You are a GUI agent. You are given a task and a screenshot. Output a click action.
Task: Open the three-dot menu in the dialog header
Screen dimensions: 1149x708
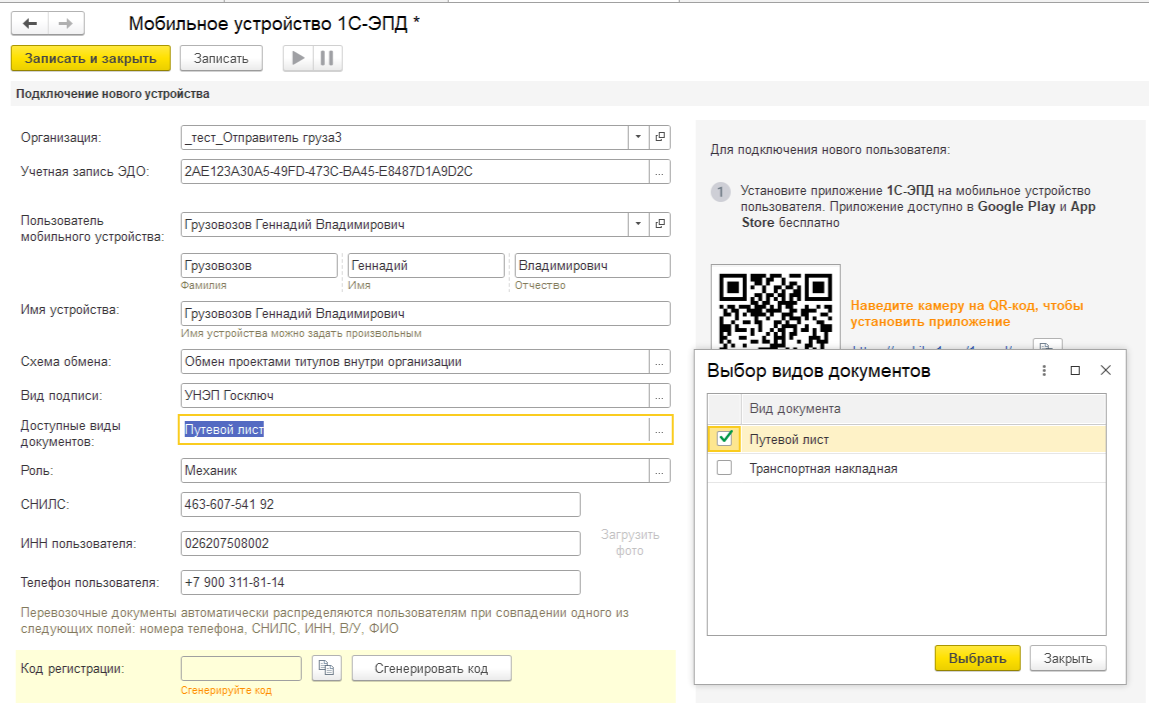(1044, 370)
